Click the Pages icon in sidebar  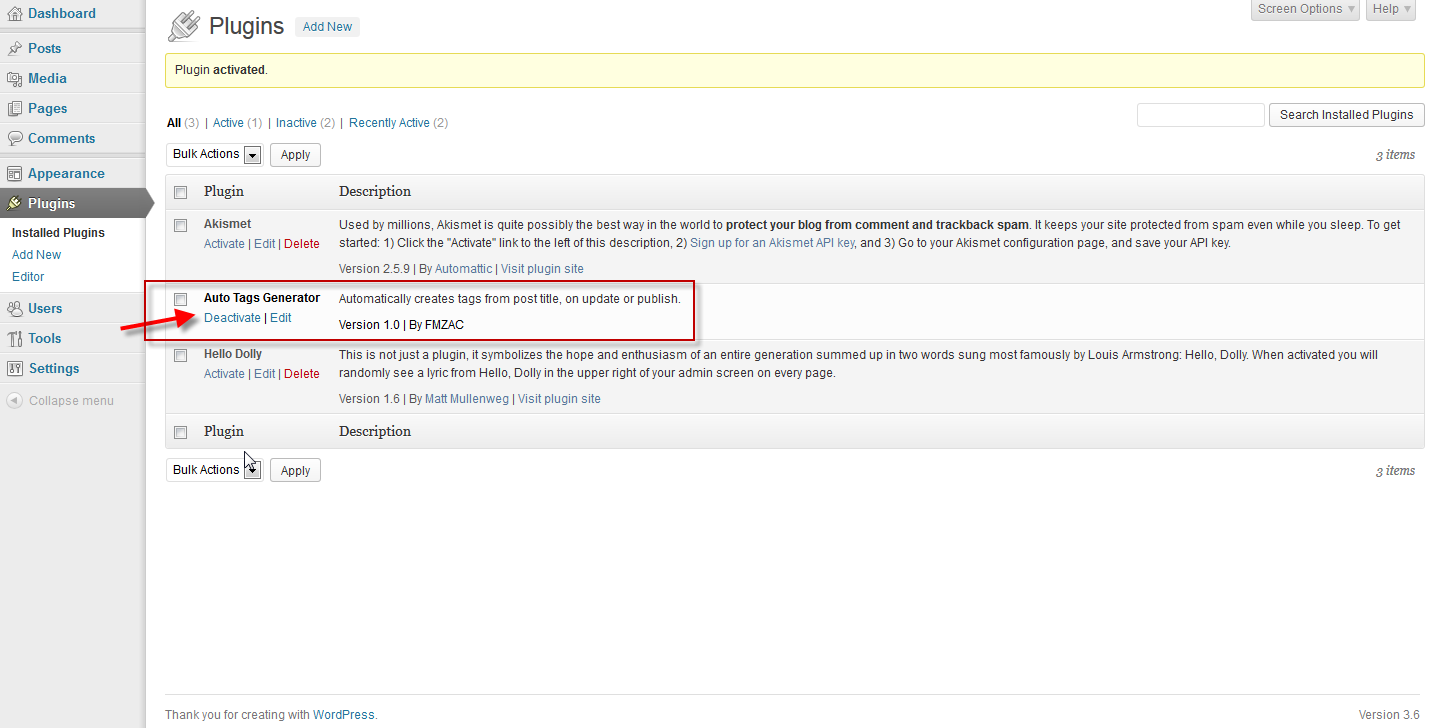coord(14,108)
